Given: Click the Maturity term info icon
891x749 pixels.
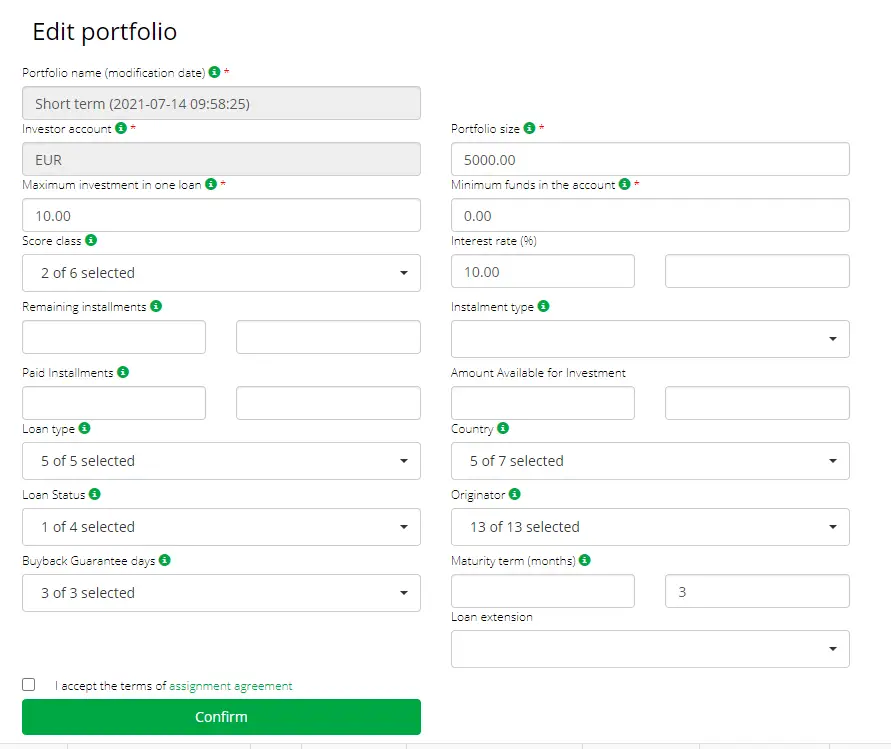Looking at the screenshot, I should pos(585,560).
